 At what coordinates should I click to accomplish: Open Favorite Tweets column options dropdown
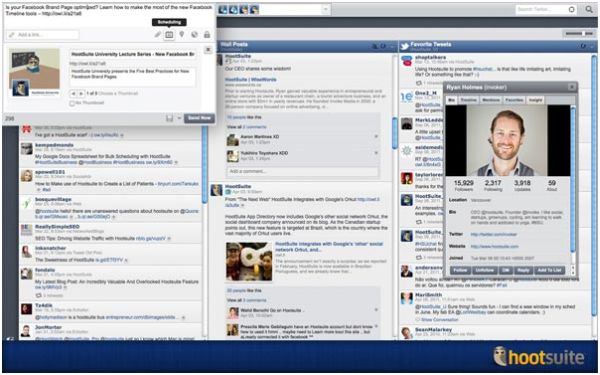[x=592, y=46]
